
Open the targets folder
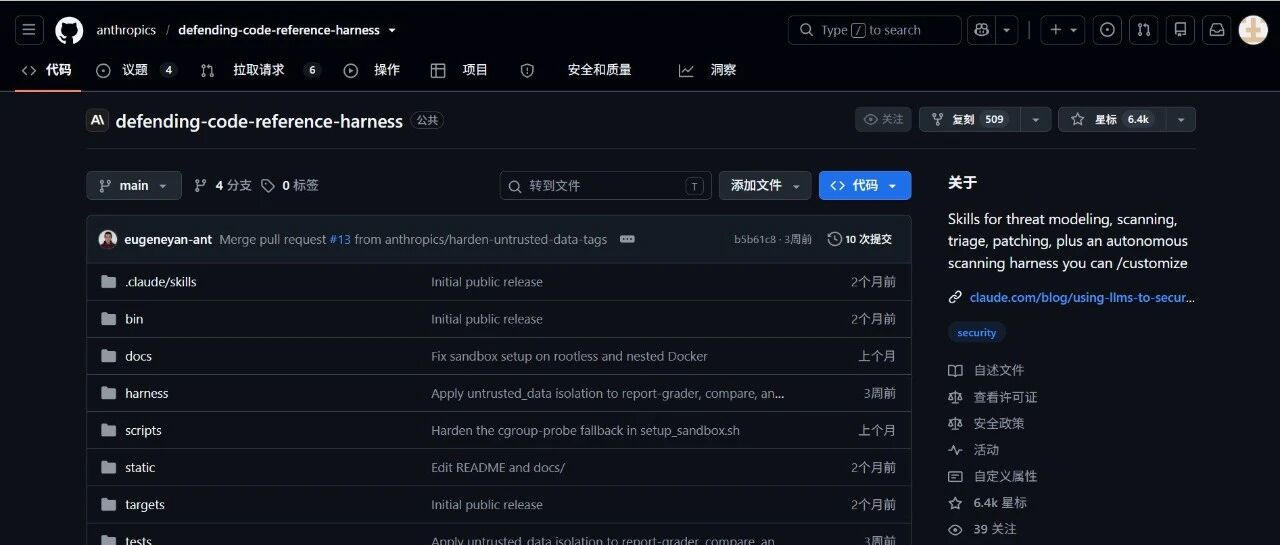click(145, 504)
